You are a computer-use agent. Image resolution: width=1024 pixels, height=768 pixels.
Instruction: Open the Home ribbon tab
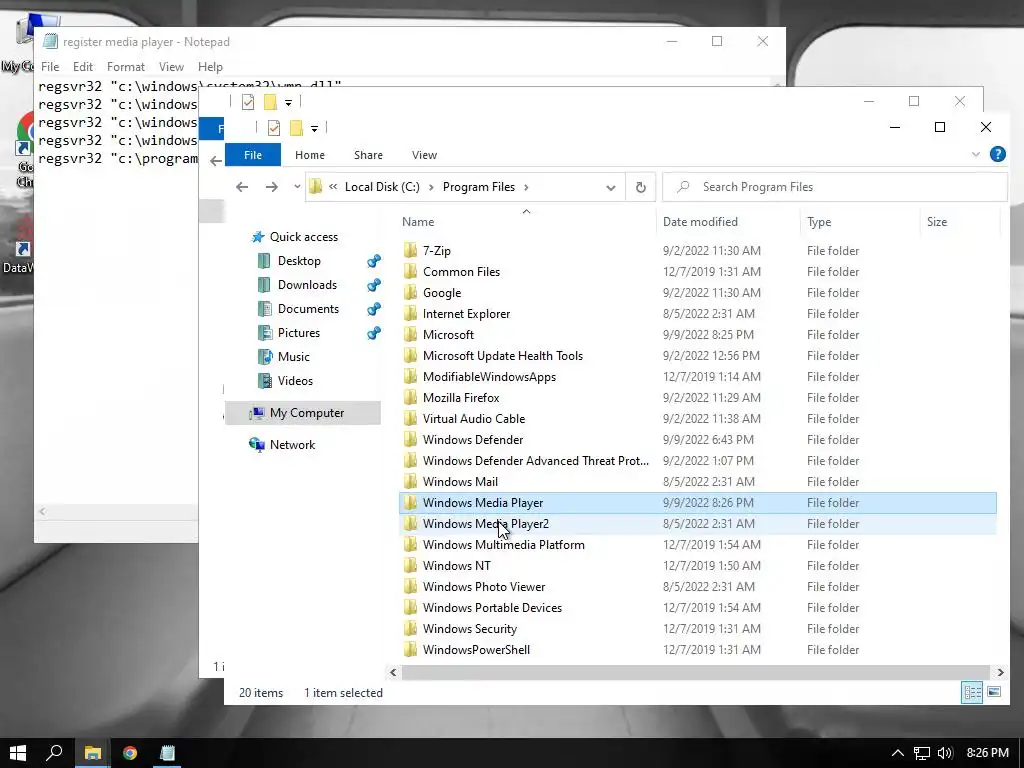tap(310, 155)
